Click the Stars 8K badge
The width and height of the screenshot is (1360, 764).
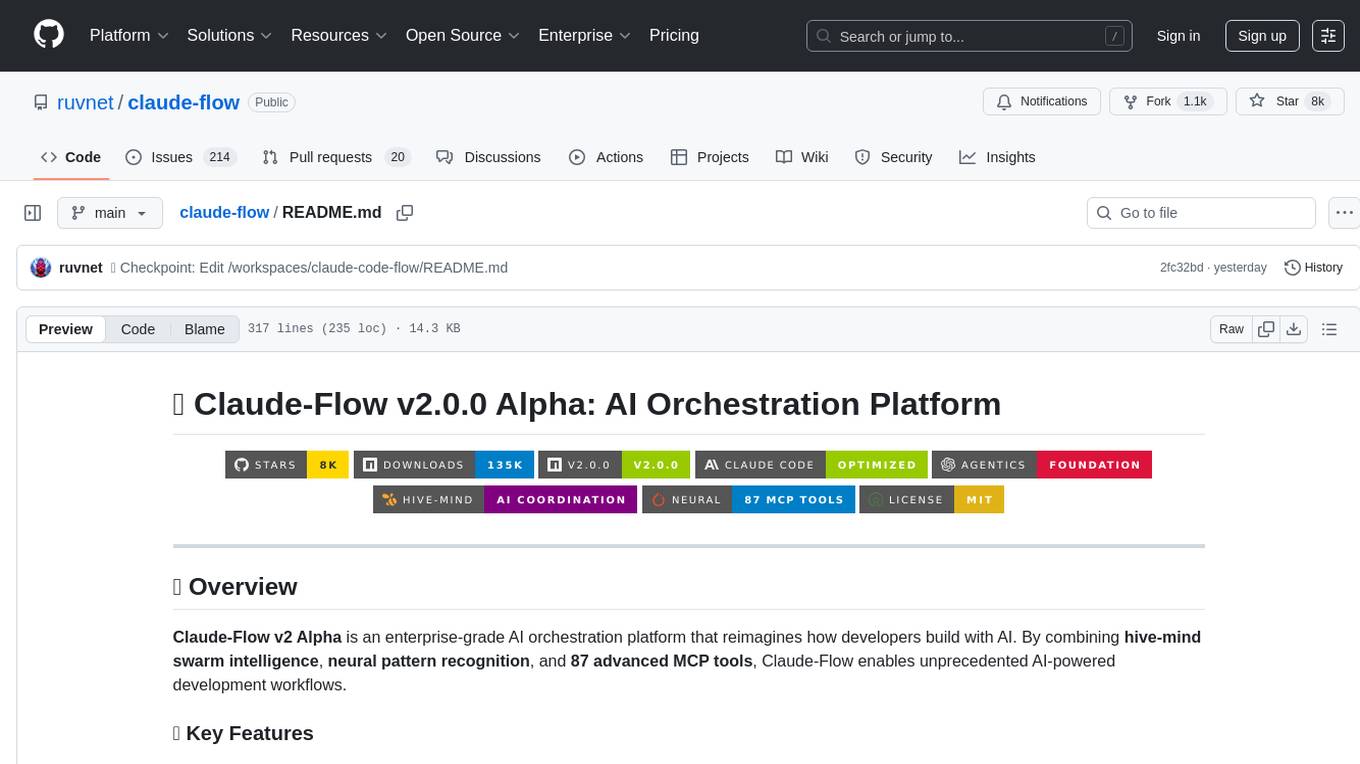pos(287,464)
